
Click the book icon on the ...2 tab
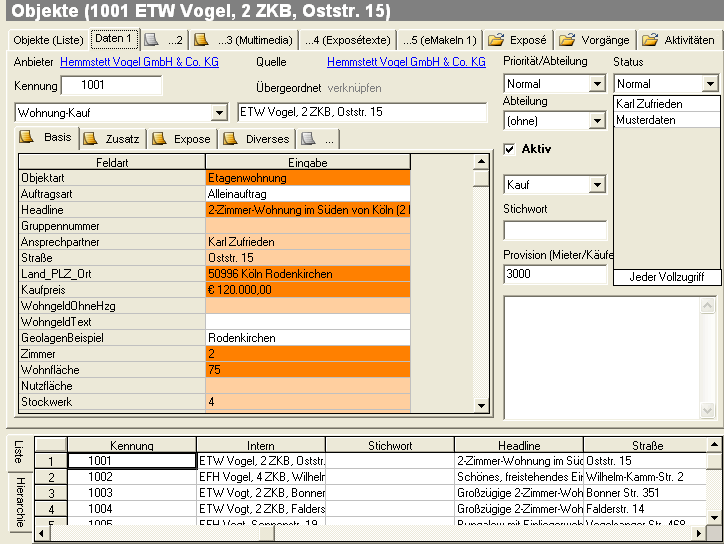coord(151,40)
